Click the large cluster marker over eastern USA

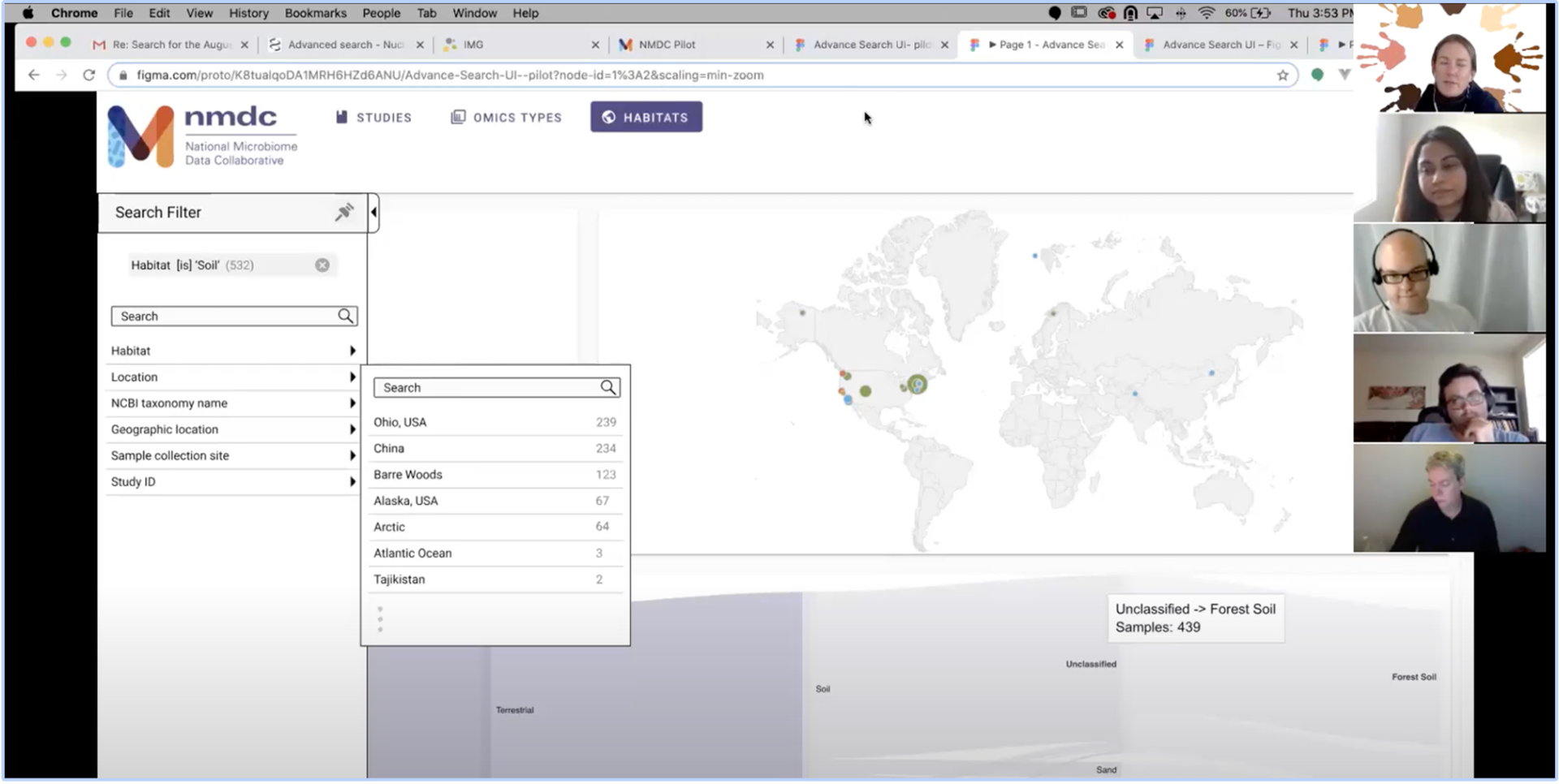click(x=918, y=385)
